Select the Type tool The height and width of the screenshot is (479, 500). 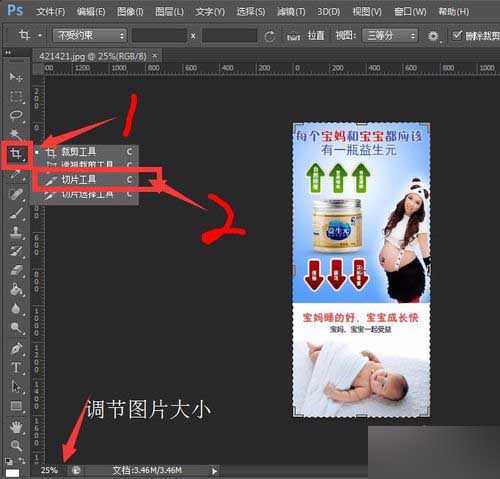[x=16, y=368]
